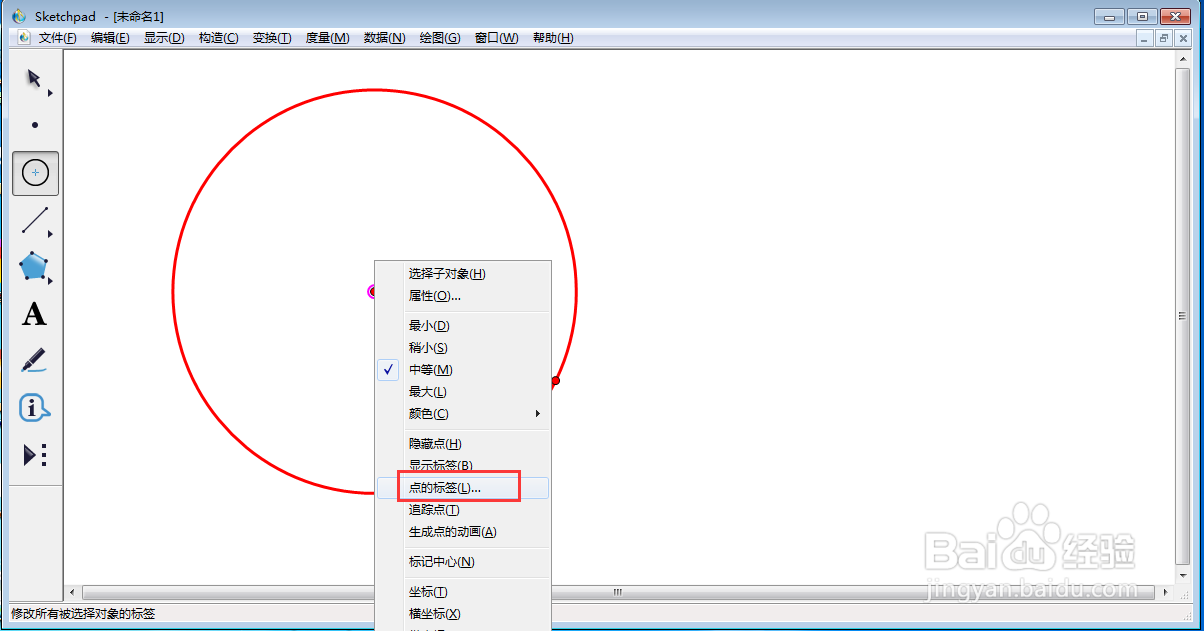The height and width of the screenshot is (631, 1204).
Task: Open the 文件(F) menu
Action: (58, 38)
